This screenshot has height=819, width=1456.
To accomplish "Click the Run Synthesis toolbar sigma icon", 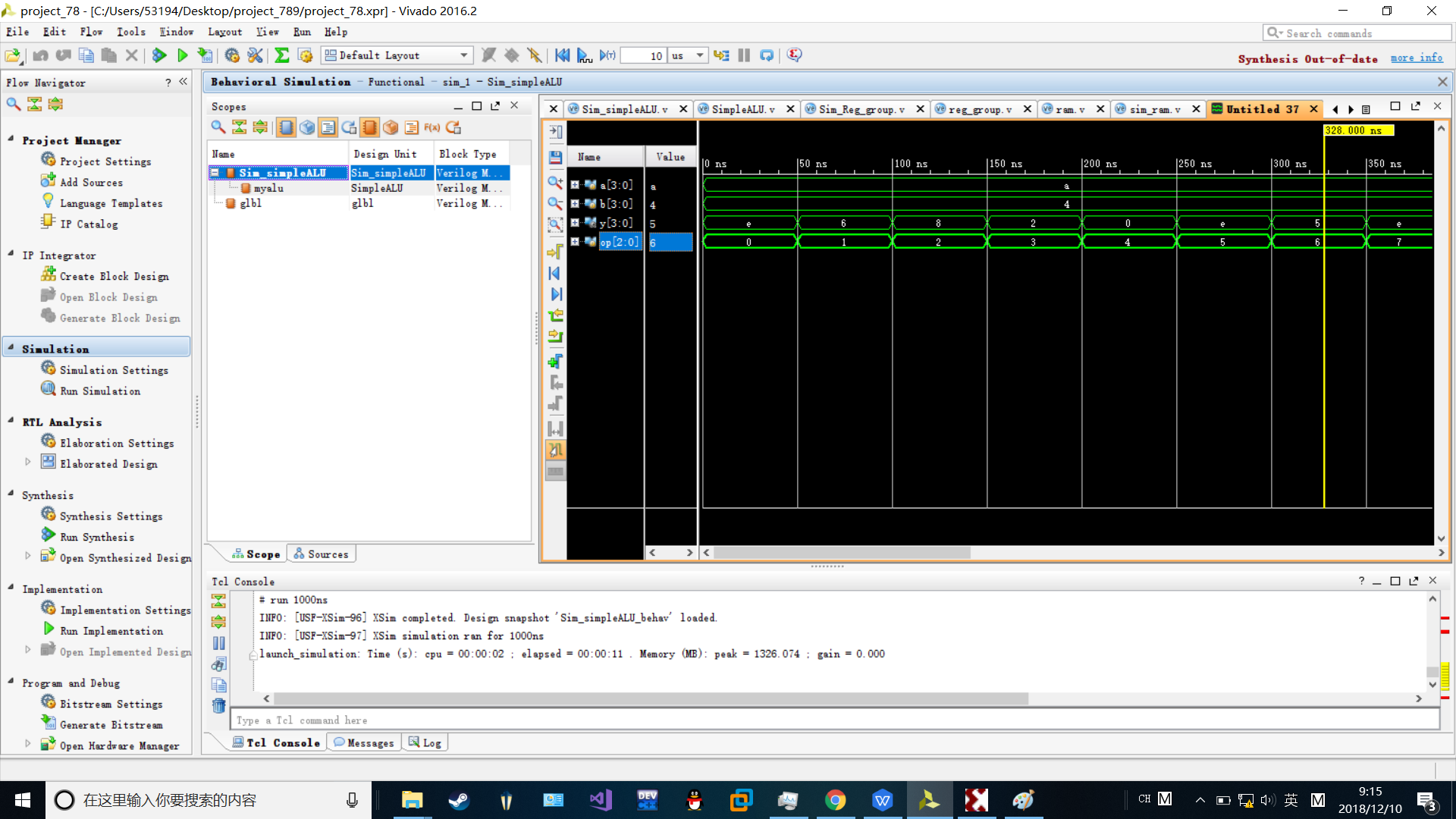I will (281, 55).
